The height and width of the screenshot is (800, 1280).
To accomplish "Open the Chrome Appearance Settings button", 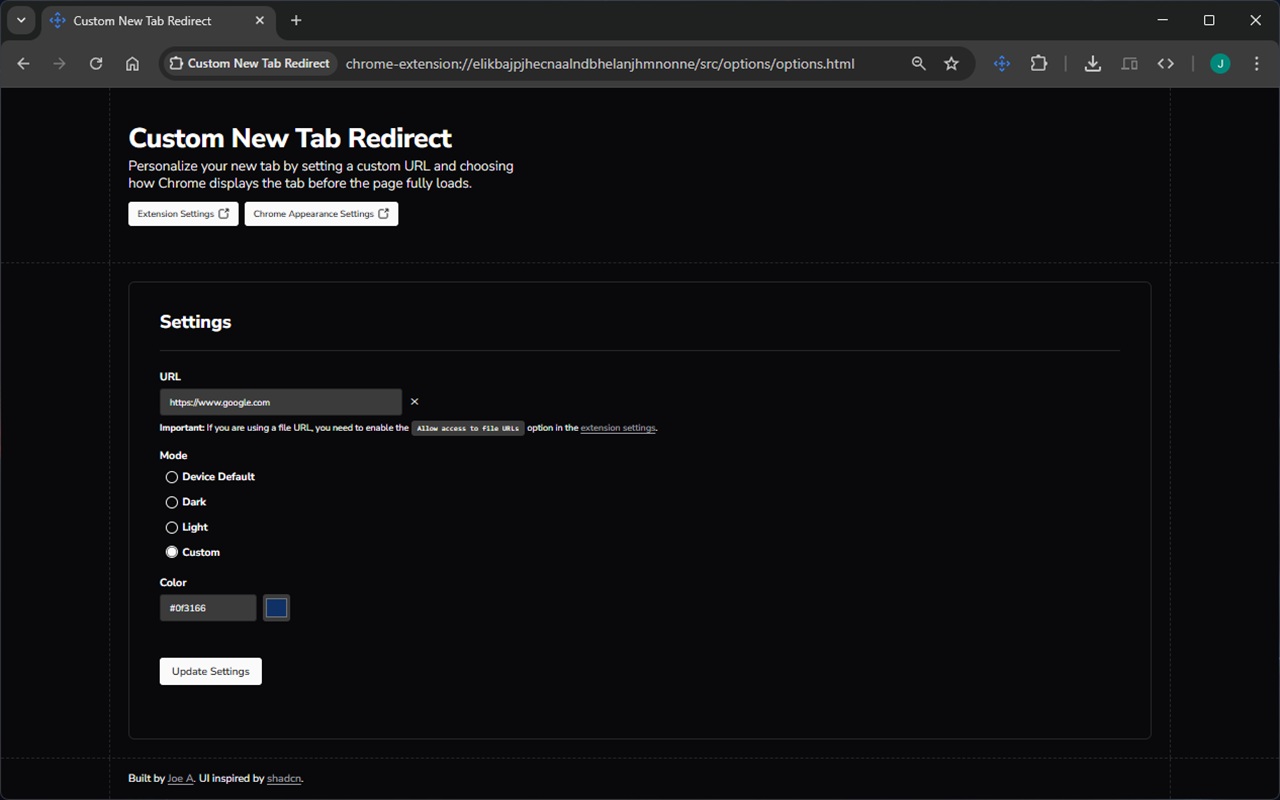I will tap(321, 214).
